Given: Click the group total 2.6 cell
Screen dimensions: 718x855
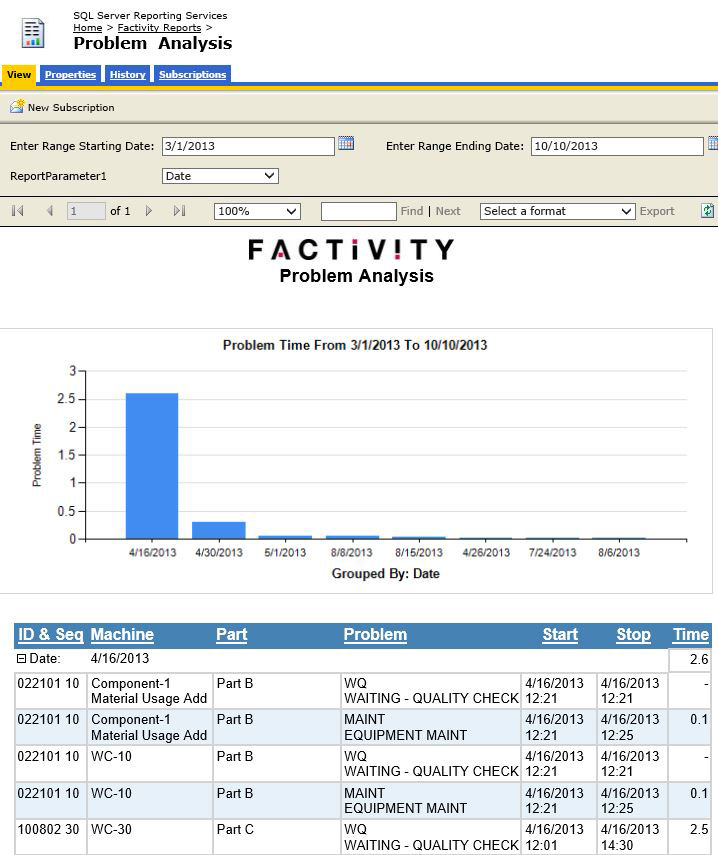Looking at the screenshot, I should (690, 660).
